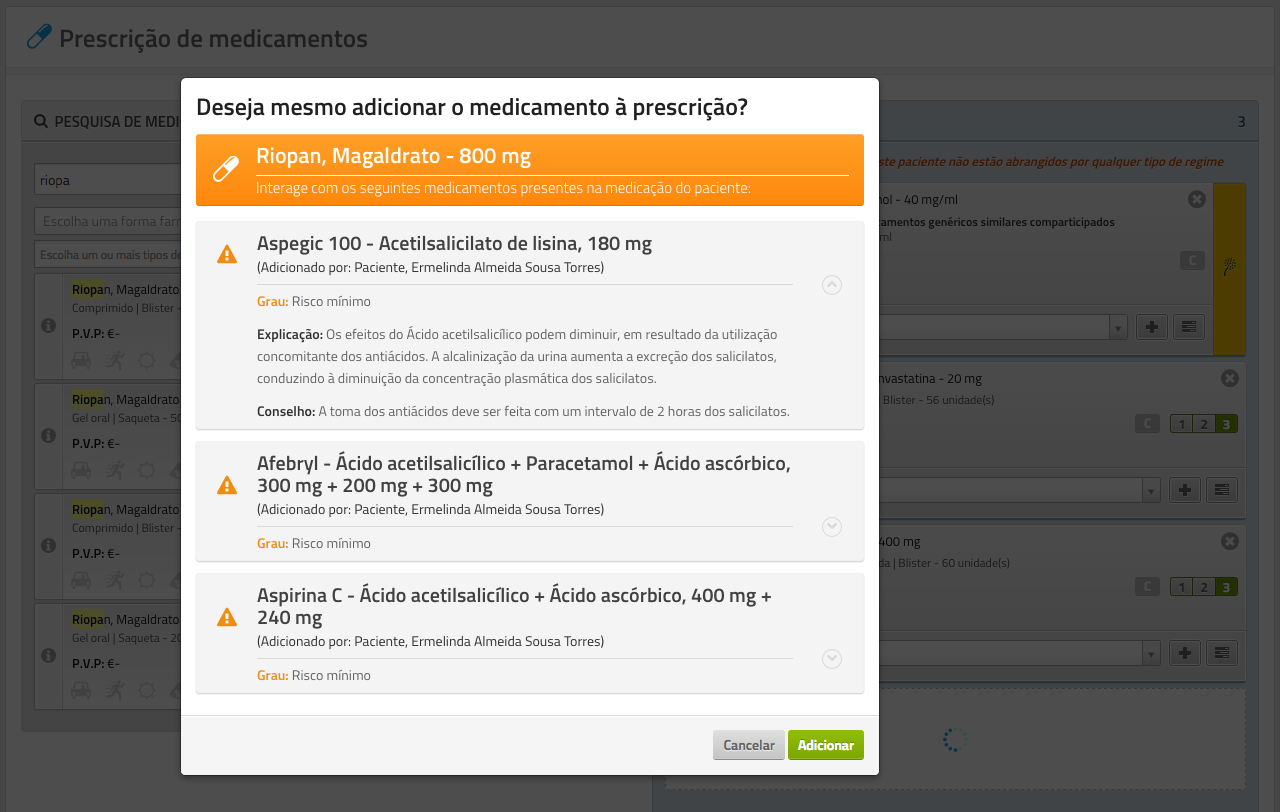Click 'Grau: Risco mínimo' under Aspirina C
The height and width of the screenshot is (812, 1280).
click(314, 675)
